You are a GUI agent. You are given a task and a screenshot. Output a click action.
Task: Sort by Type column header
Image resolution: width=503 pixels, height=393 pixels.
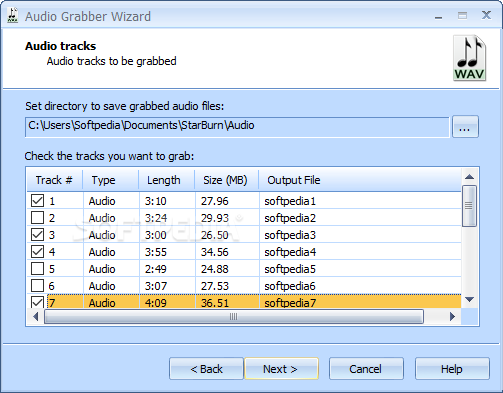[x=111, y=180]
